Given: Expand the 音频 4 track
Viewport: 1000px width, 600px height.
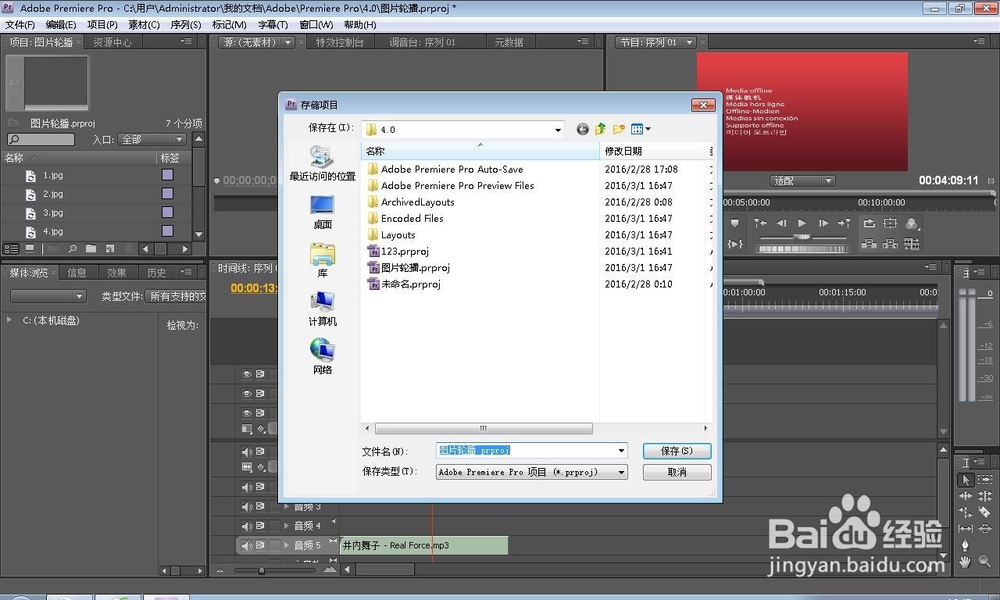Looking at the screenshot, I should pyautogui.click(x=286, y=526).
